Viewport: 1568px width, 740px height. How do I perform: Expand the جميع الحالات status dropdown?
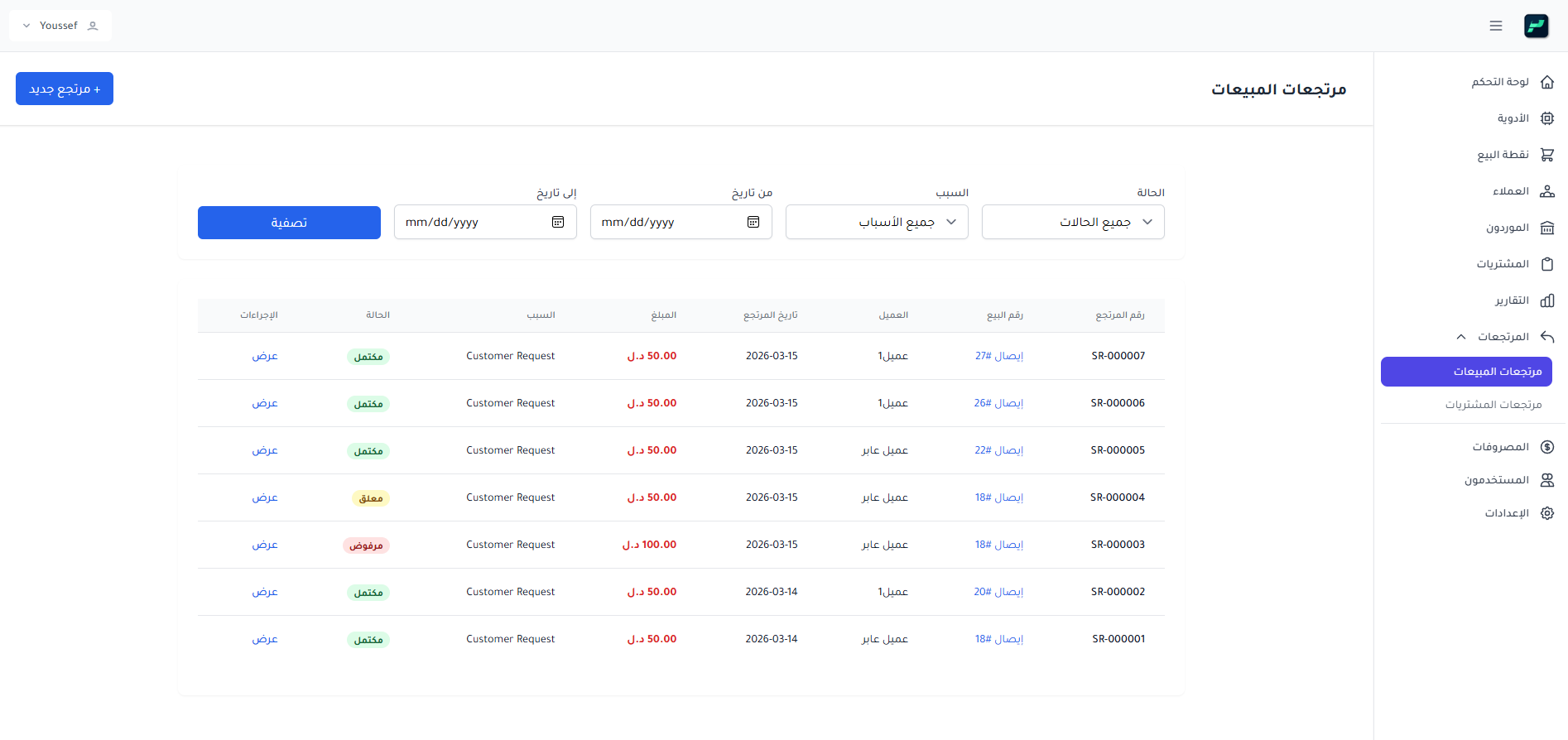[x=1073, y=222]
